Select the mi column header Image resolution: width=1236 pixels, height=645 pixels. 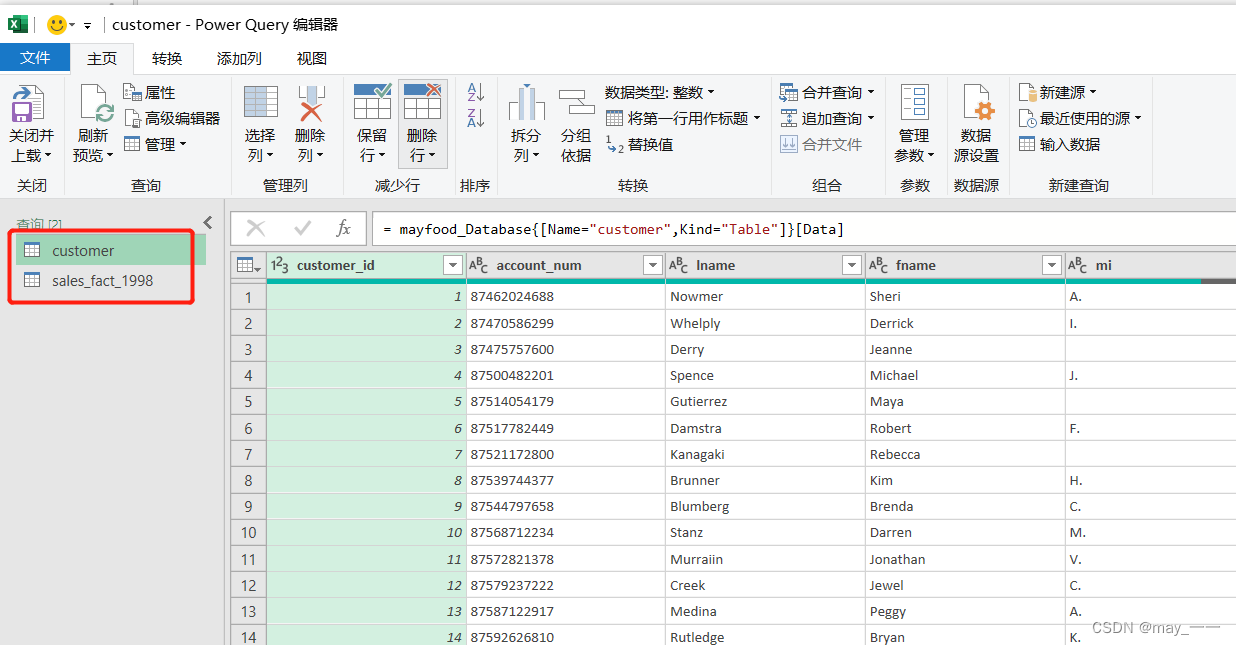click(1151, 265)
